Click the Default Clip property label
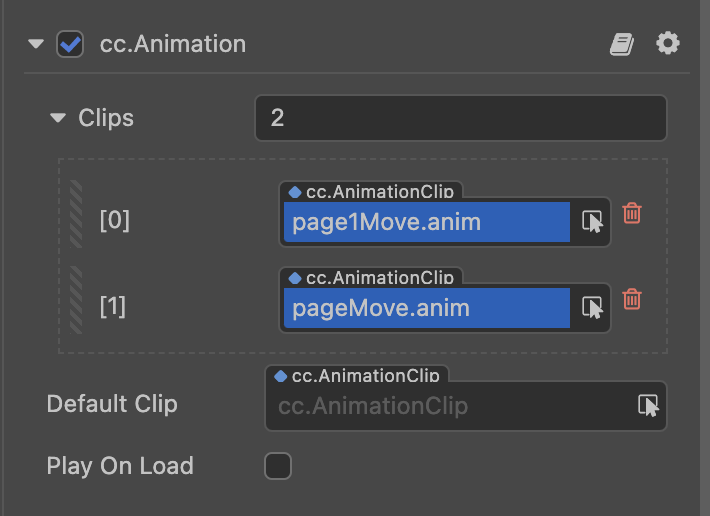 [112, 404]
